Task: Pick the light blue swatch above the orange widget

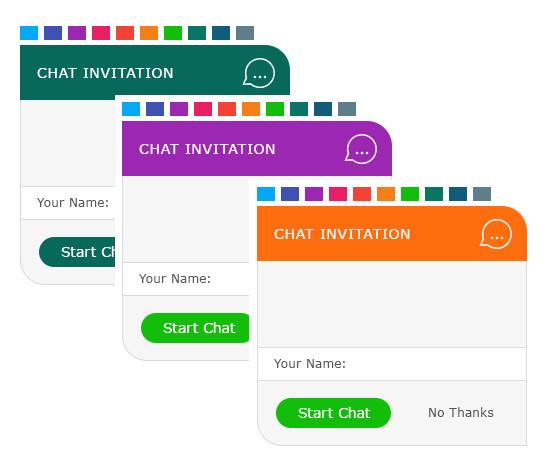Action: (266, 194)
